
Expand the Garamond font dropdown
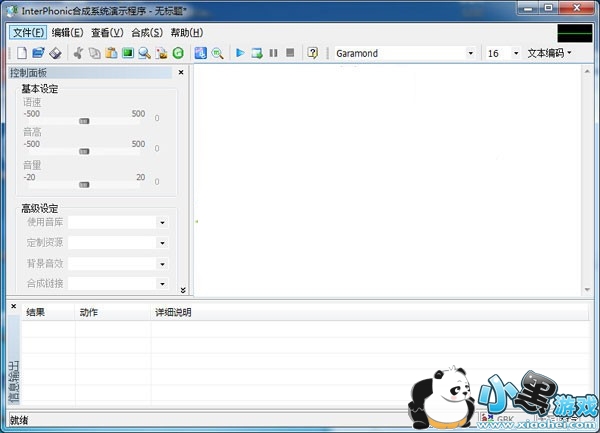point(471,53)
